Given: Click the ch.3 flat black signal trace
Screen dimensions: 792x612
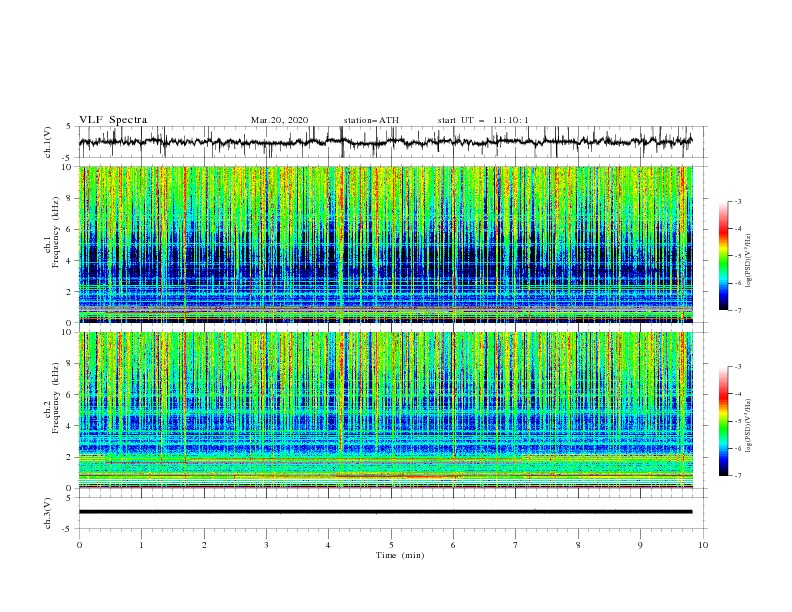Looking at the screenshot, I should click(386, 512).
